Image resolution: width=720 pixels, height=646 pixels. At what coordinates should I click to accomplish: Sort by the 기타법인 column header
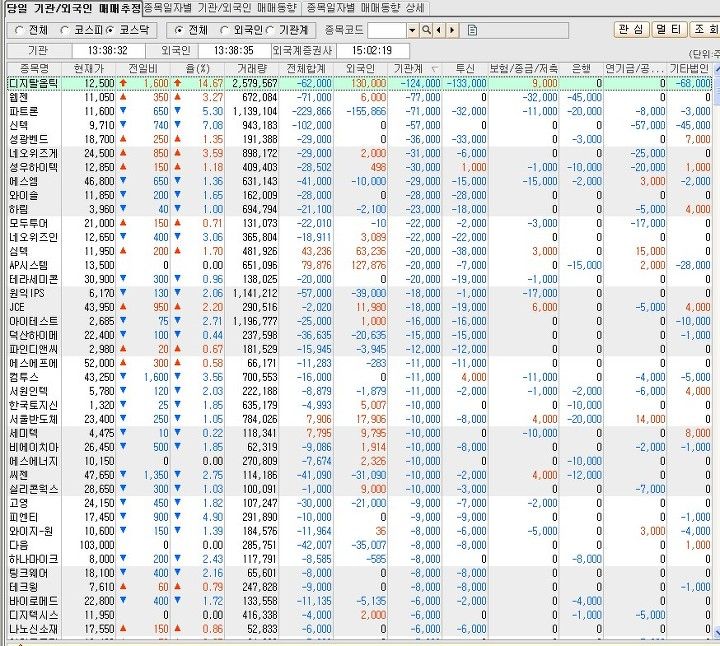click(x=689, y=68)
